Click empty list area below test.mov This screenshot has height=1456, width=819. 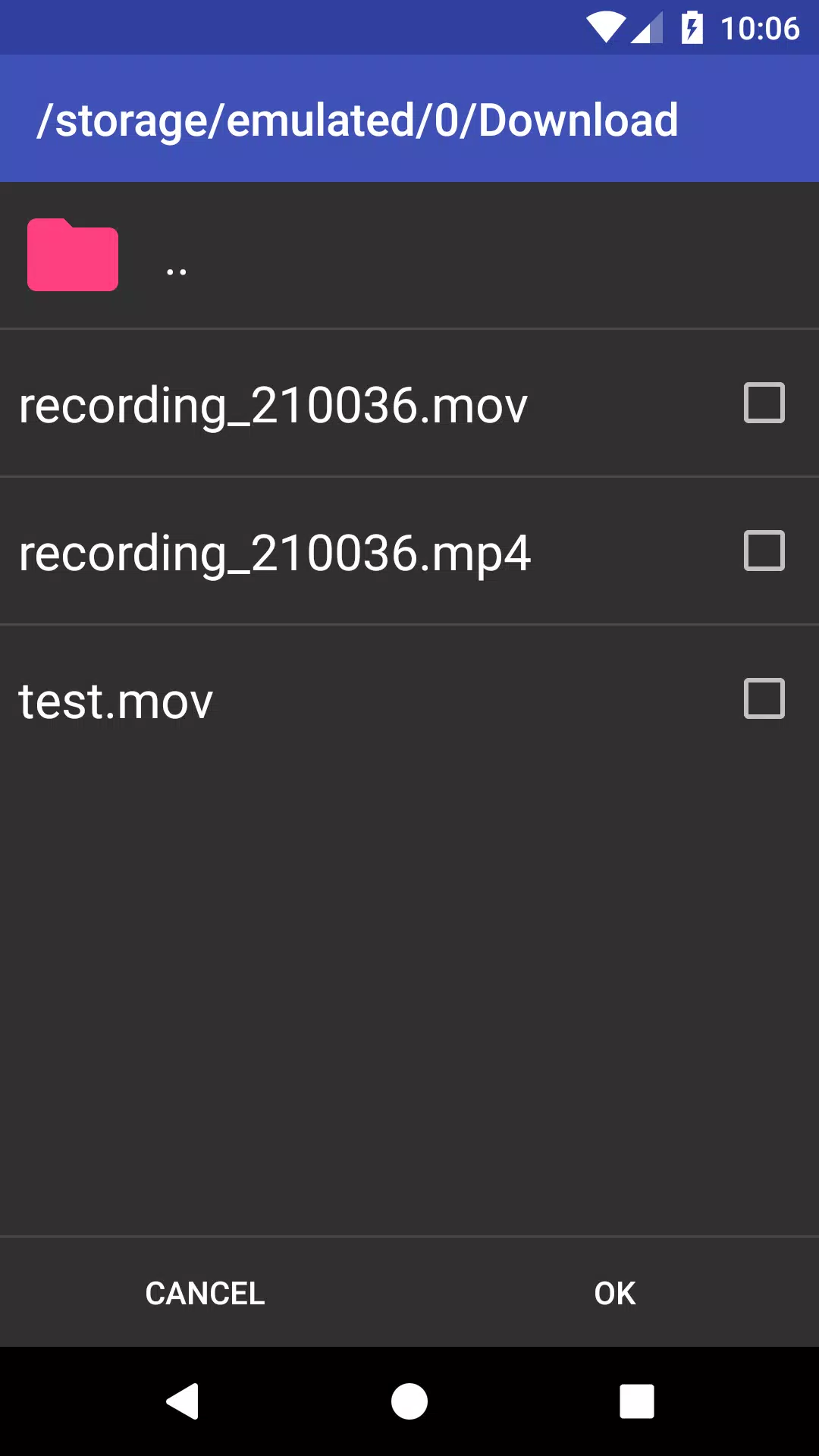(x=409, y=986)
